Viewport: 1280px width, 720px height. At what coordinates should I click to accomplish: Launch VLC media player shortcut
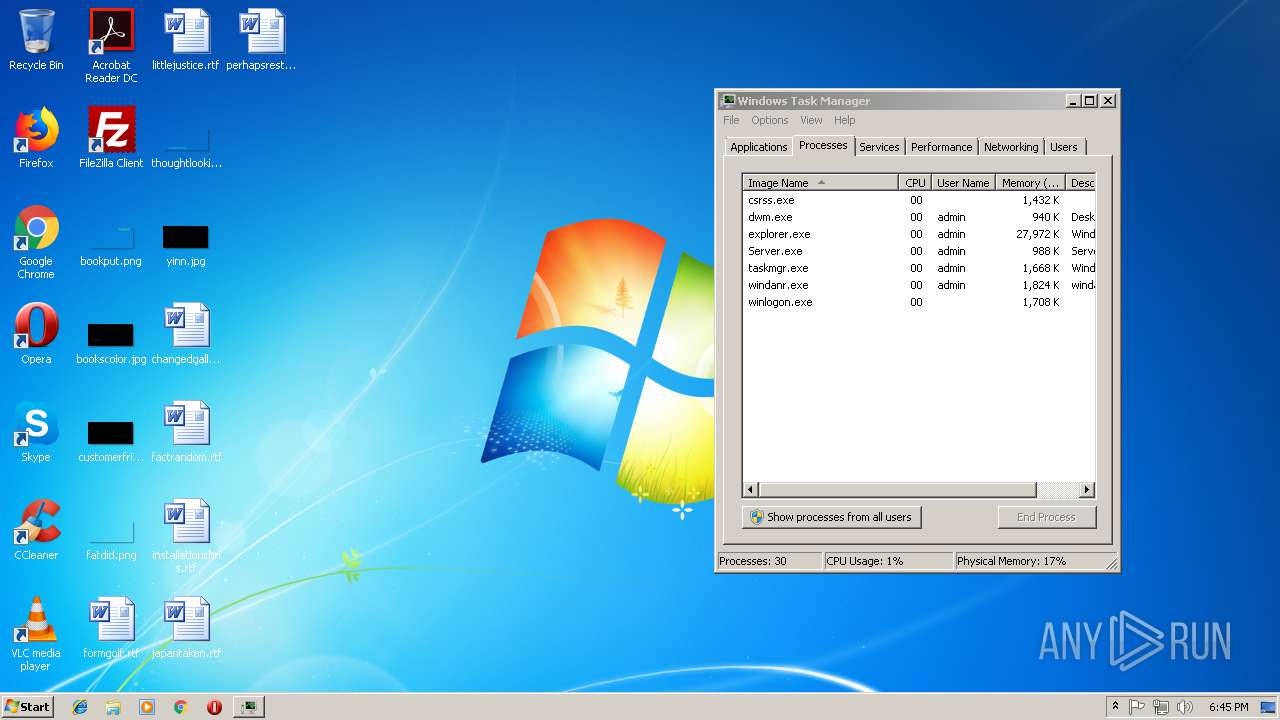pos(36,634)
